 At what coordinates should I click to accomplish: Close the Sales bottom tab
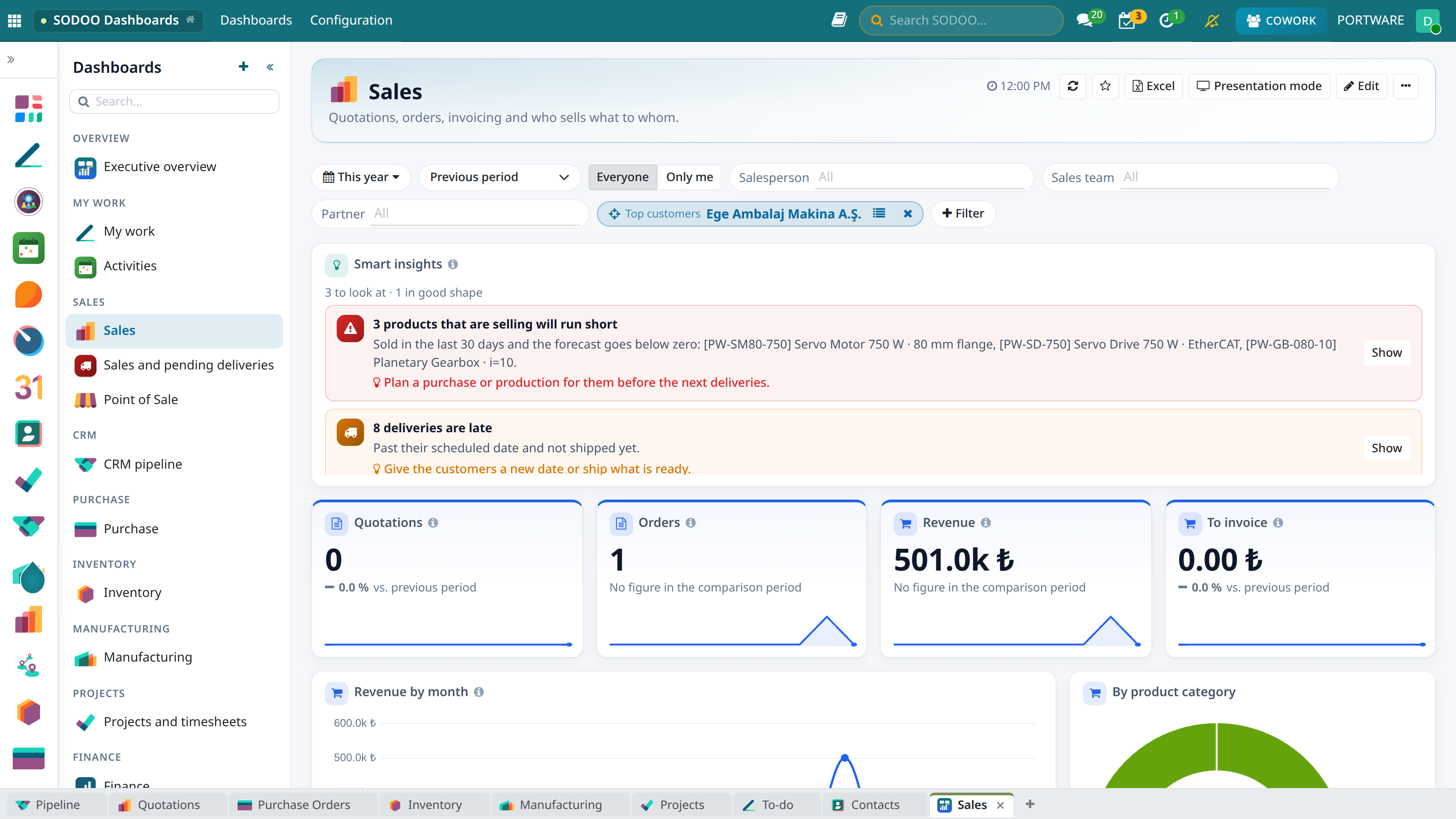[x=1001, y=805]
